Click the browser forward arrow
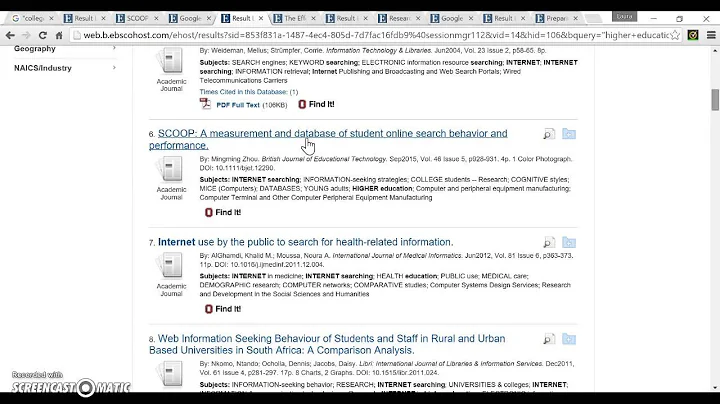Viewport: 720px width, 404px height. click(26, 35)
